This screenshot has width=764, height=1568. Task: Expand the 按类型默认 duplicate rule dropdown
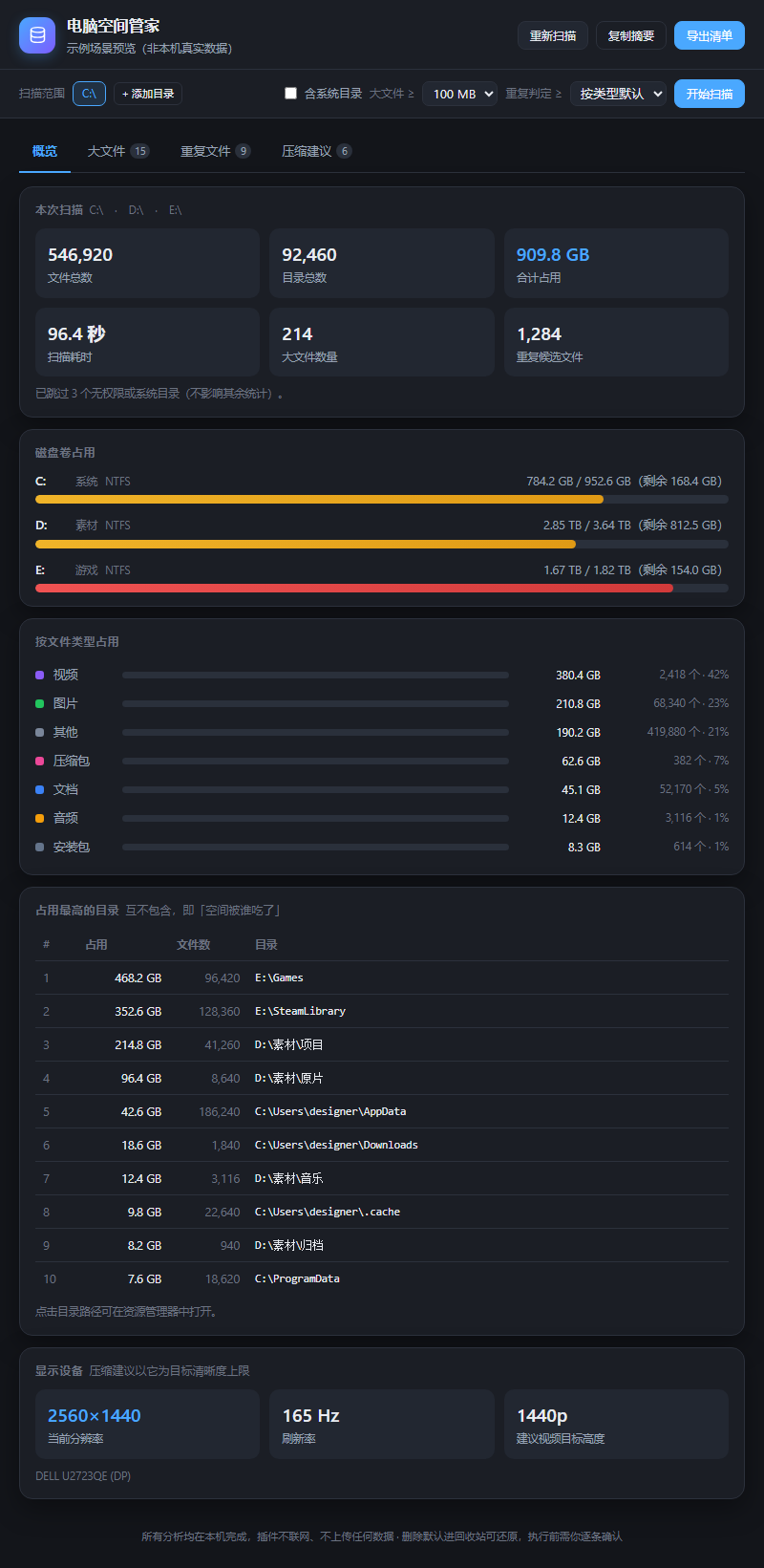point(618,94)
